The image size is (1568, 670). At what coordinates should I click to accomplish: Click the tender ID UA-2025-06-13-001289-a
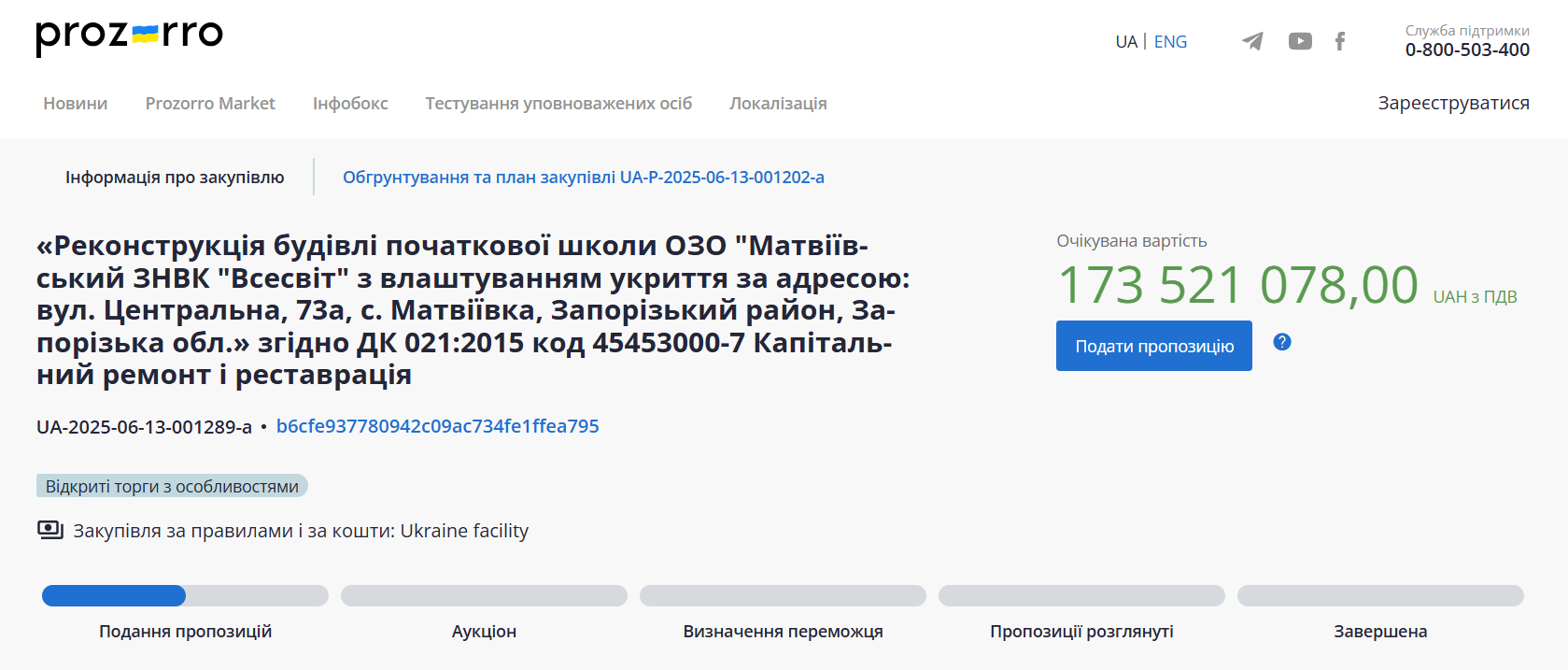(144, 427)
